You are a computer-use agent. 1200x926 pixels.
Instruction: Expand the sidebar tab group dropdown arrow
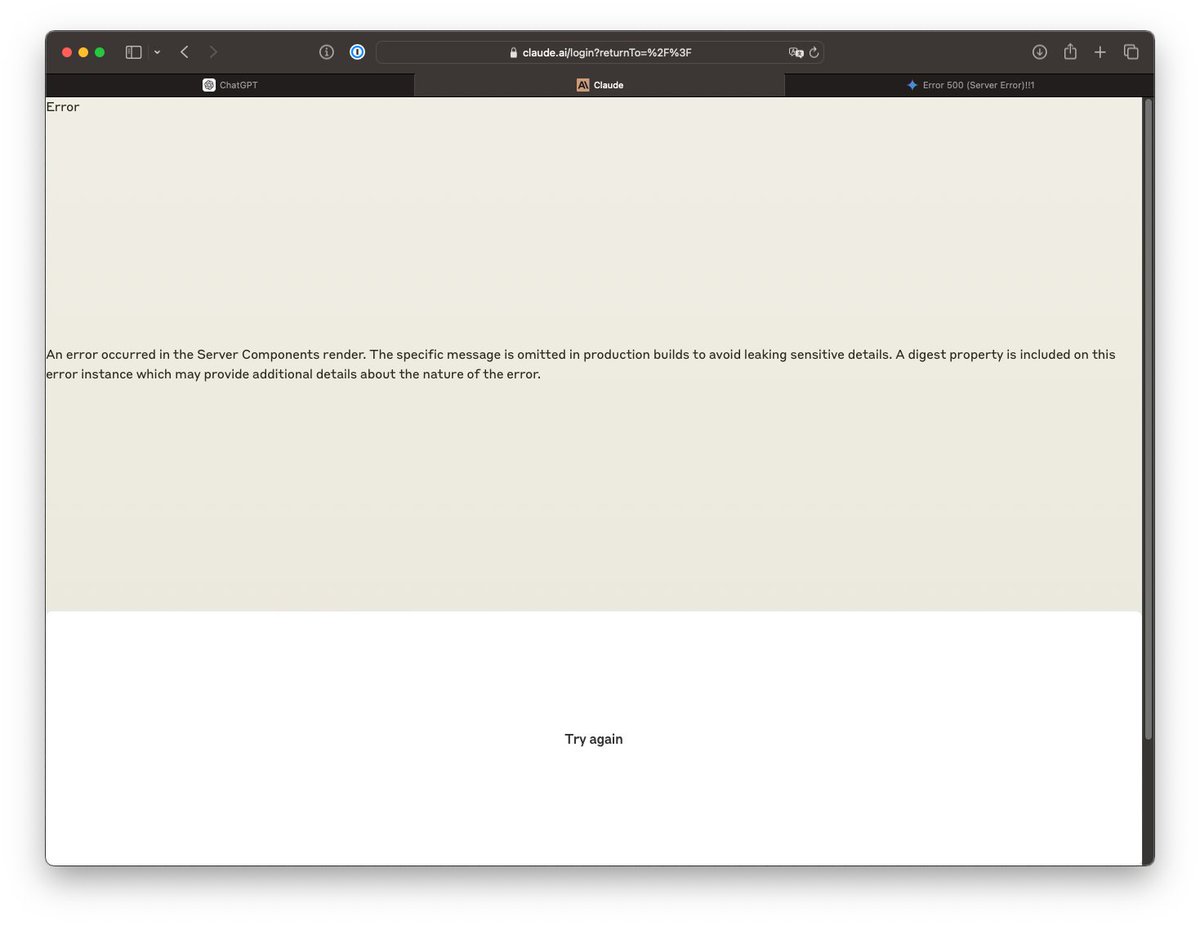tap(157, 52)
